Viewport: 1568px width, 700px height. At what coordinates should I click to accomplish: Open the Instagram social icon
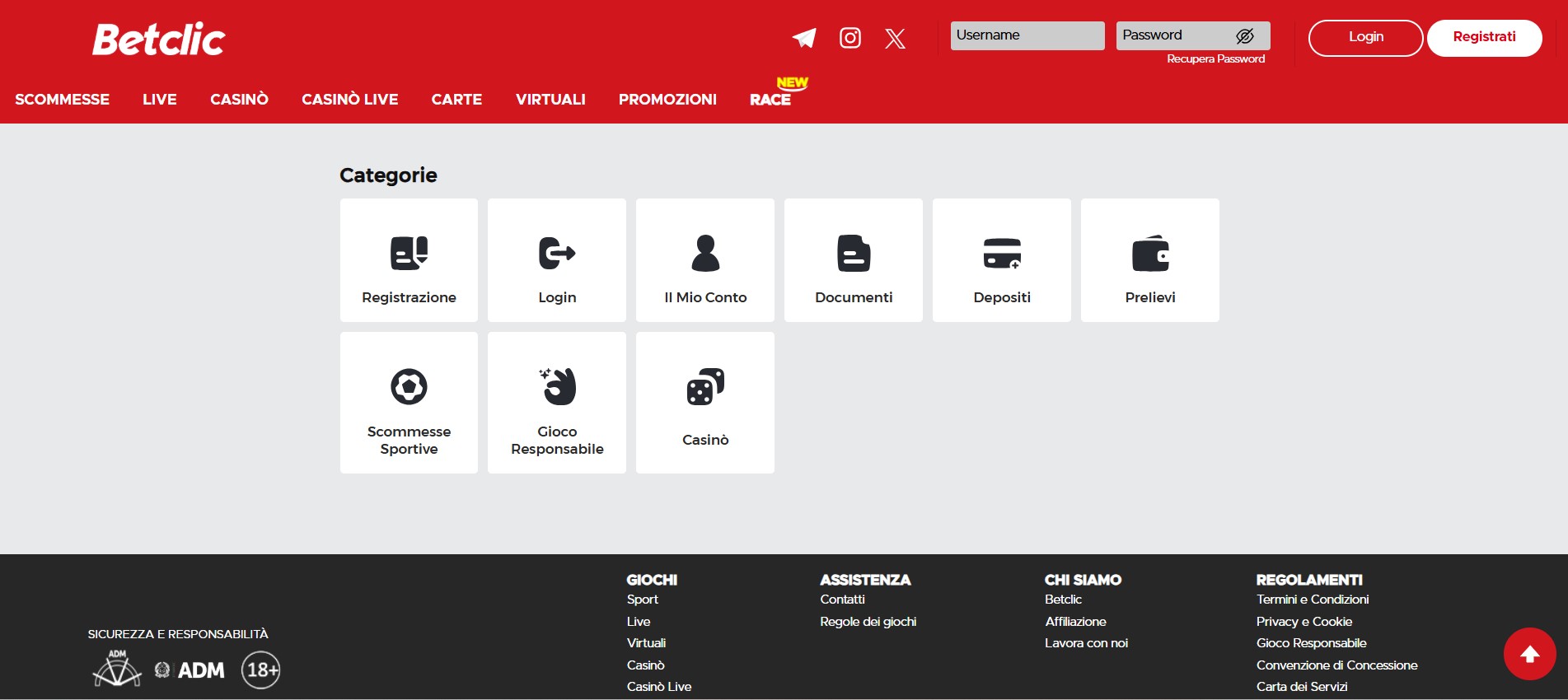(x=850, y=38)
